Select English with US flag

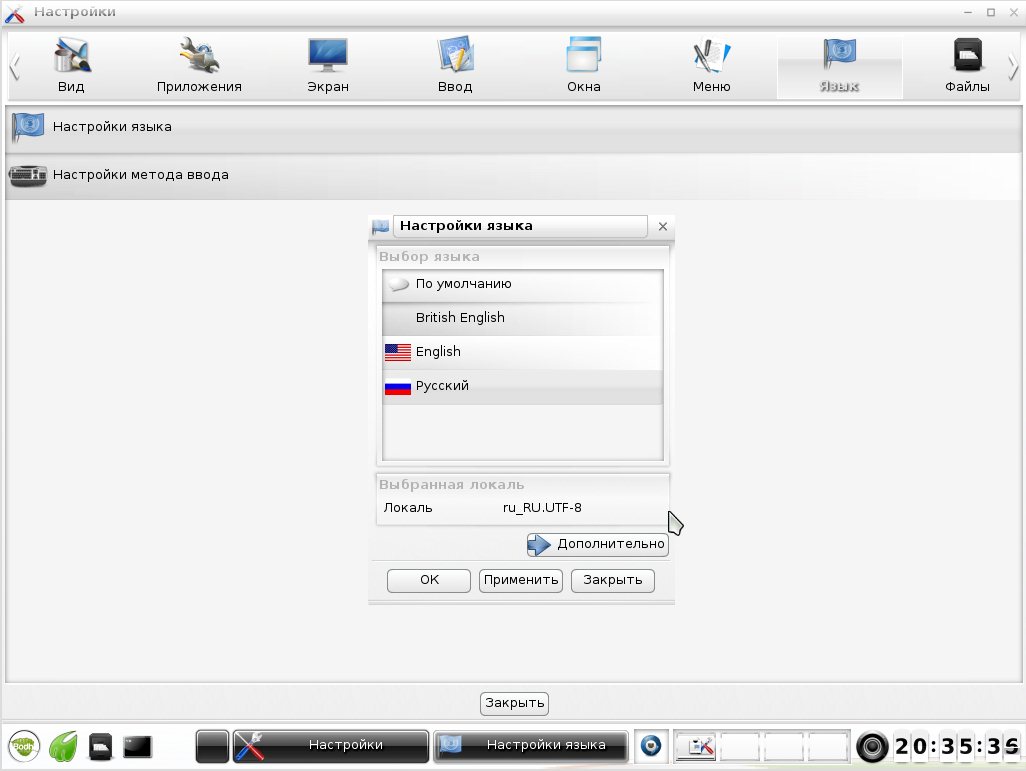[x=438, y=352]
